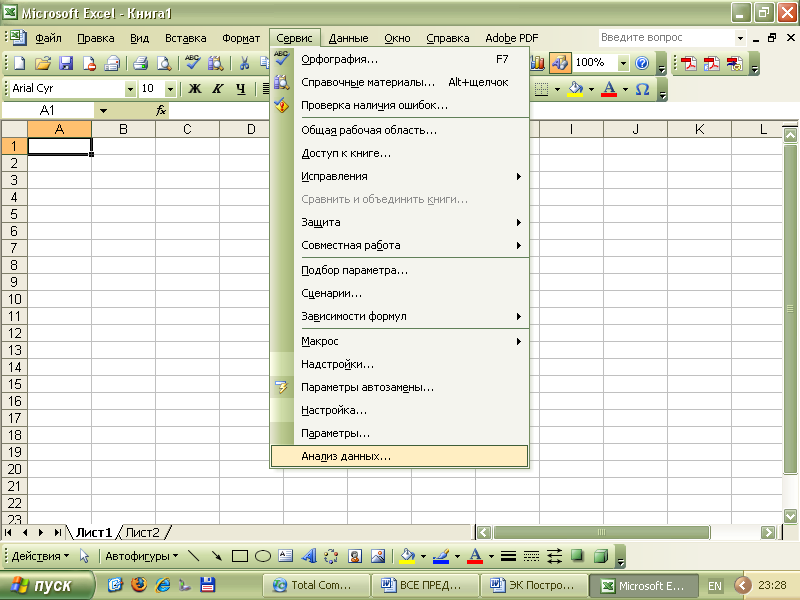Send workbook by e-mail icon
The image size is (800, 600).
click(112, 63)
